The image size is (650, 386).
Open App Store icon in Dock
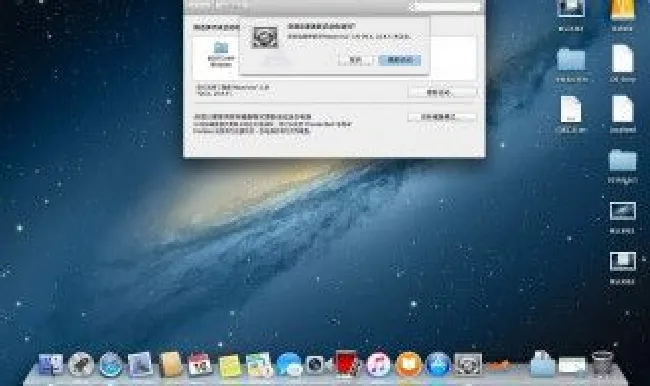point(438,365)
